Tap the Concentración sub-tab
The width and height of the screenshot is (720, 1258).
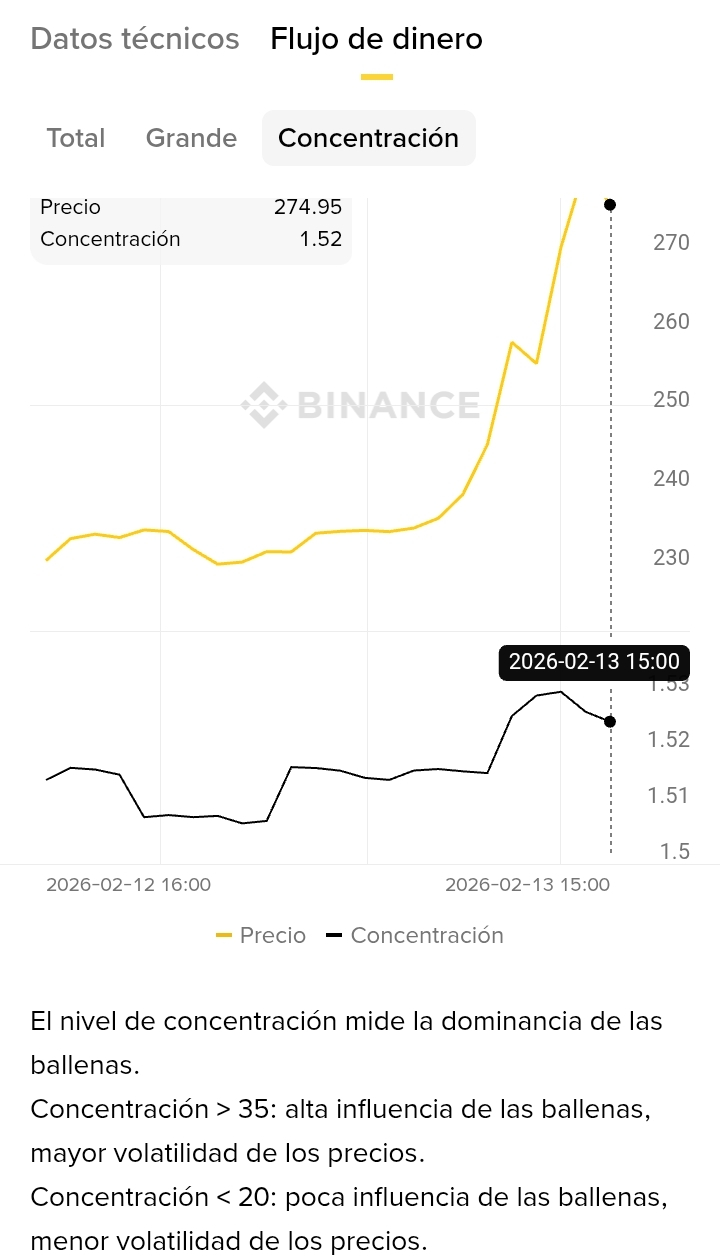(x=368, y=138)
